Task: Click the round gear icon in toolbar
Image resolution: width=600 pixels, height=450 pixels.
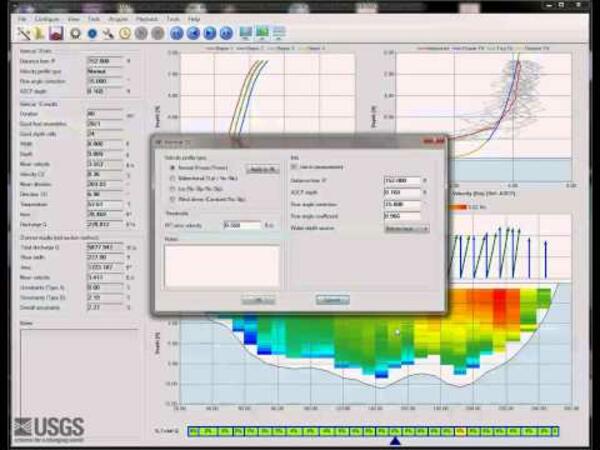Action: click(74, 33)
